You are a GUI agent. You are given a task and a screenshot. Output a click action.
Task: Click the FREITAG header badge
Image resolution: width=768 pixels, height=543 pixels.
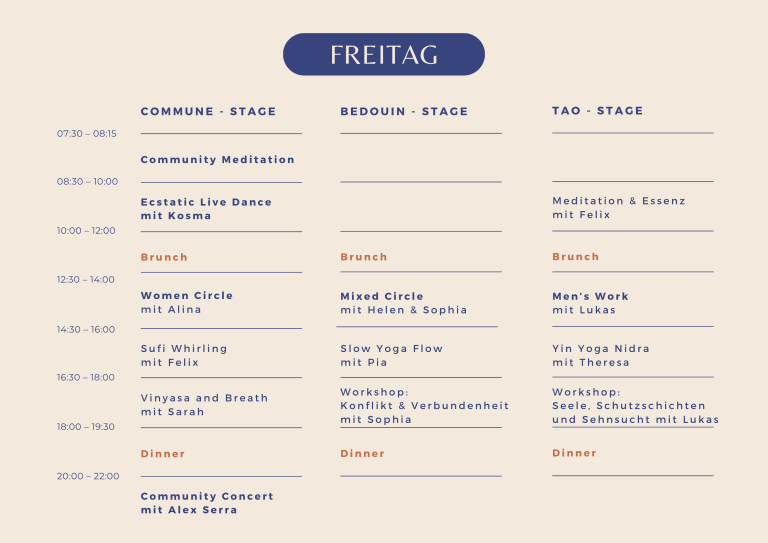[384, 54]
